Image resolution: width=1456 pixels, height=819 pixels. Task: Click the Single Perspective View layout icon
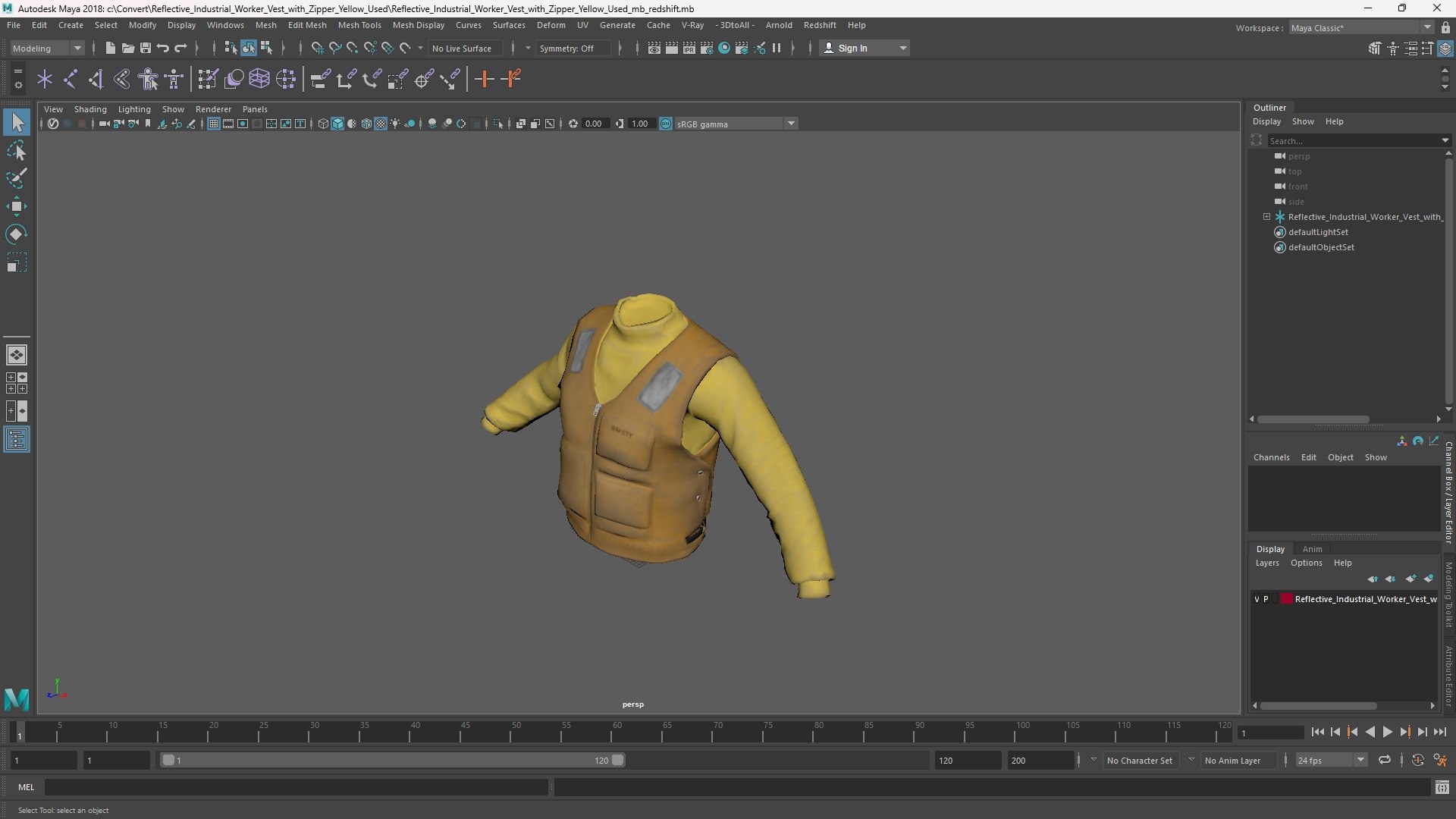click(17, 355)
